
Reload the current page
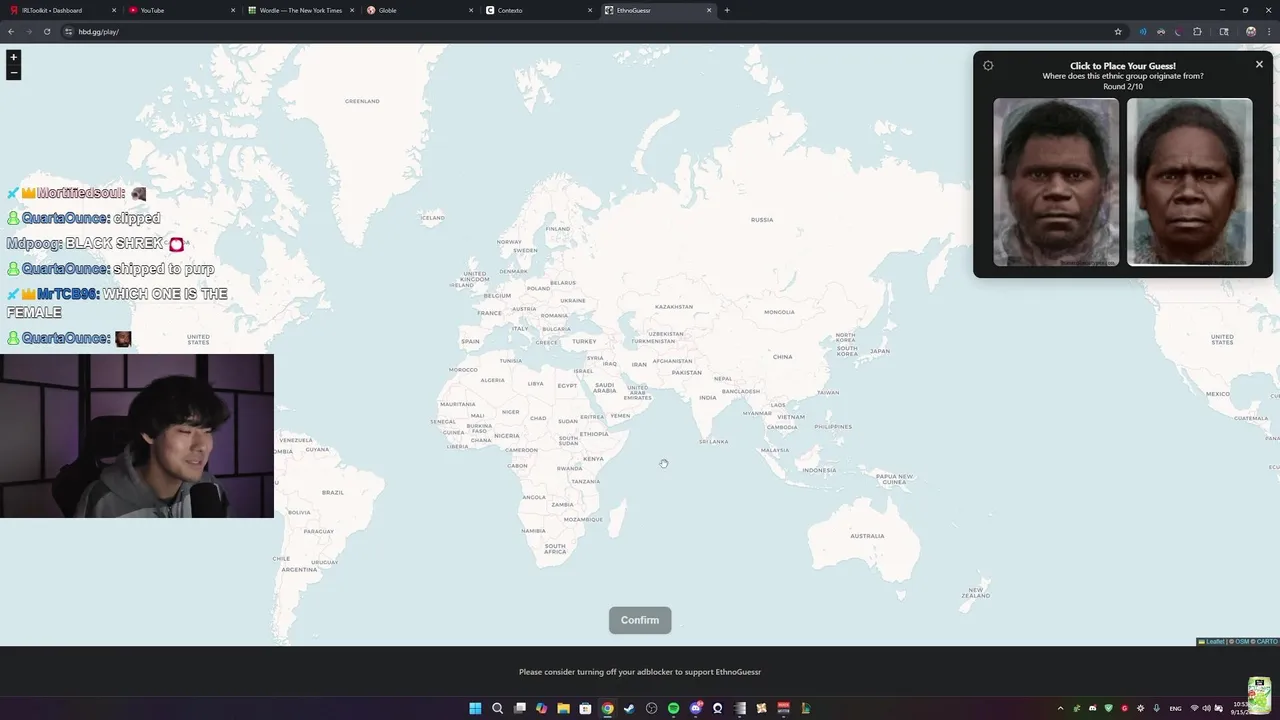tap(47, 32)
